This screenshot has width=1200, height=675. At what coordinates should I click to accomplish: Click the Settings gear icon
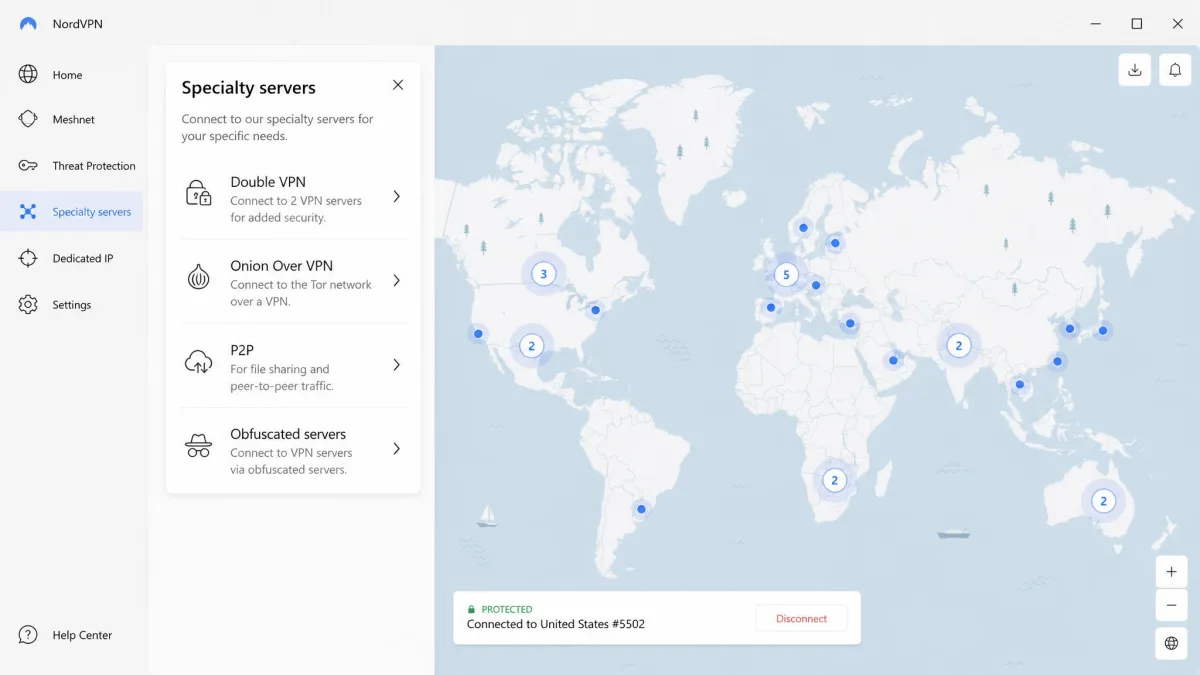tap(28, 304)
